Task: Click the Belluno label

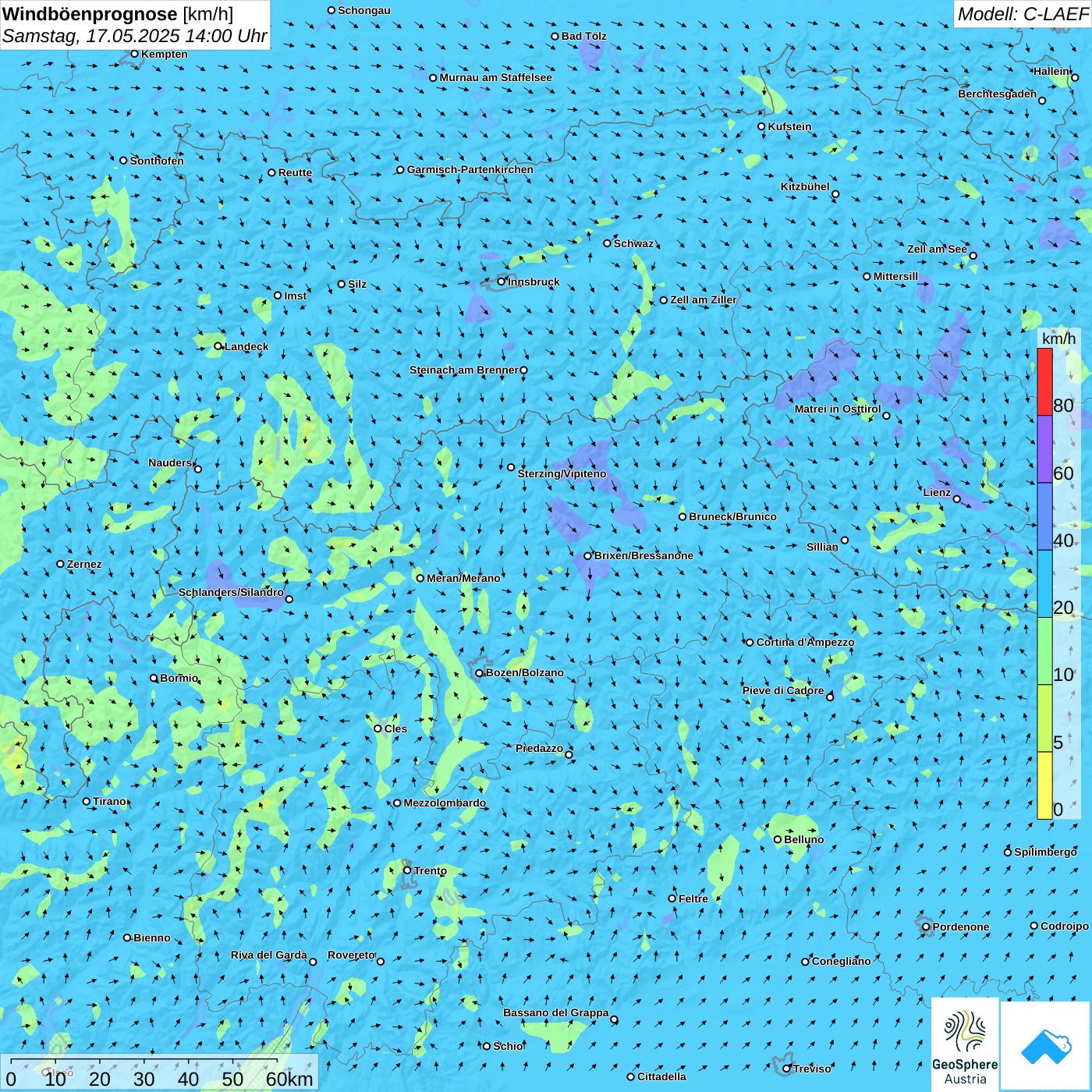Action: [803, 839]
